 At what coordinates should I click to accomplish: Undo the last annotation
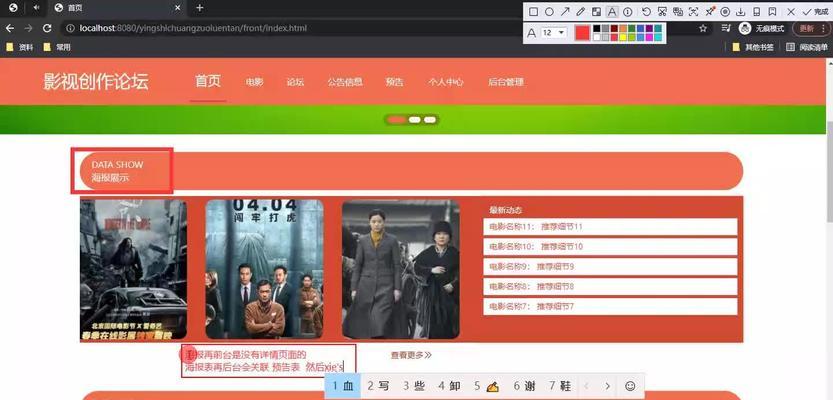tap(646, 12)
